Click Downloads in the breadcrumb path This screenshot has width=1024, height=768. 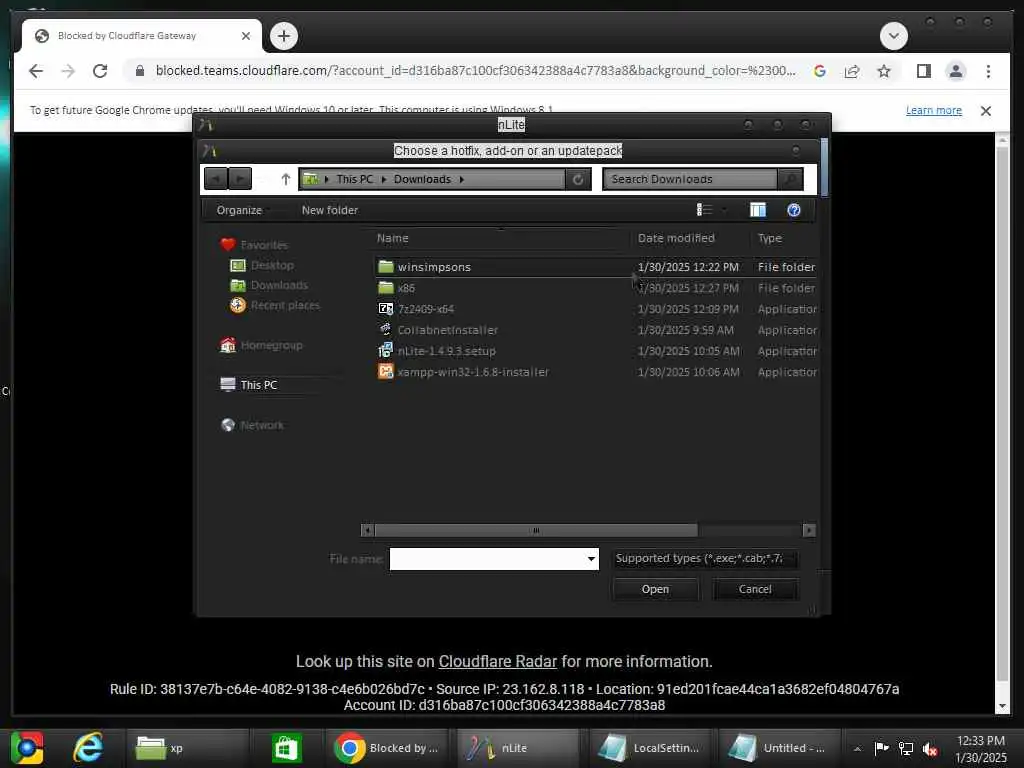point(422,179)
